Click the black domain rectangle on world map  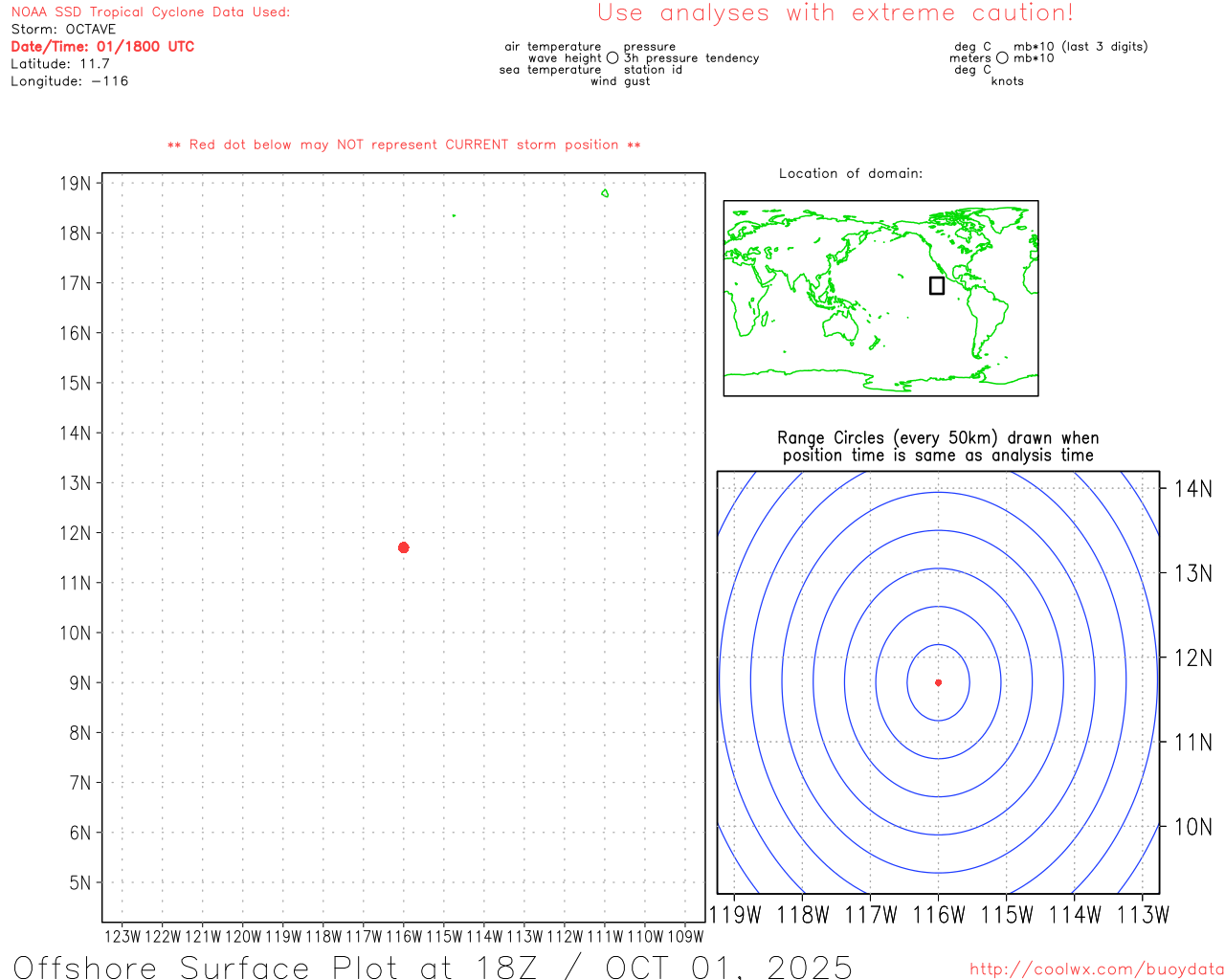click(x=937, y=285)
